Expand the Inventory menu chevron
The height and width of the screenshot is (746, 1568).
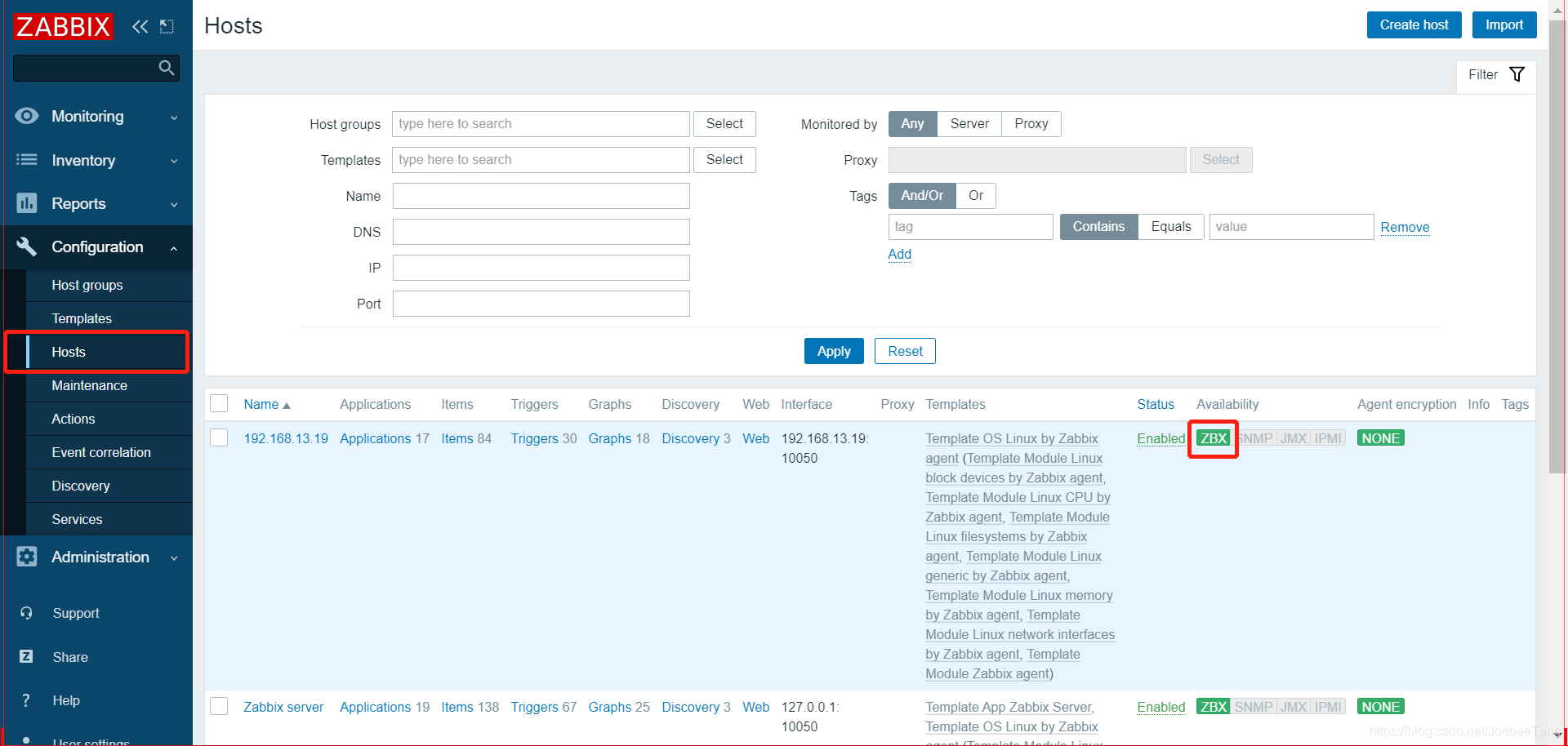pos(174,162)
